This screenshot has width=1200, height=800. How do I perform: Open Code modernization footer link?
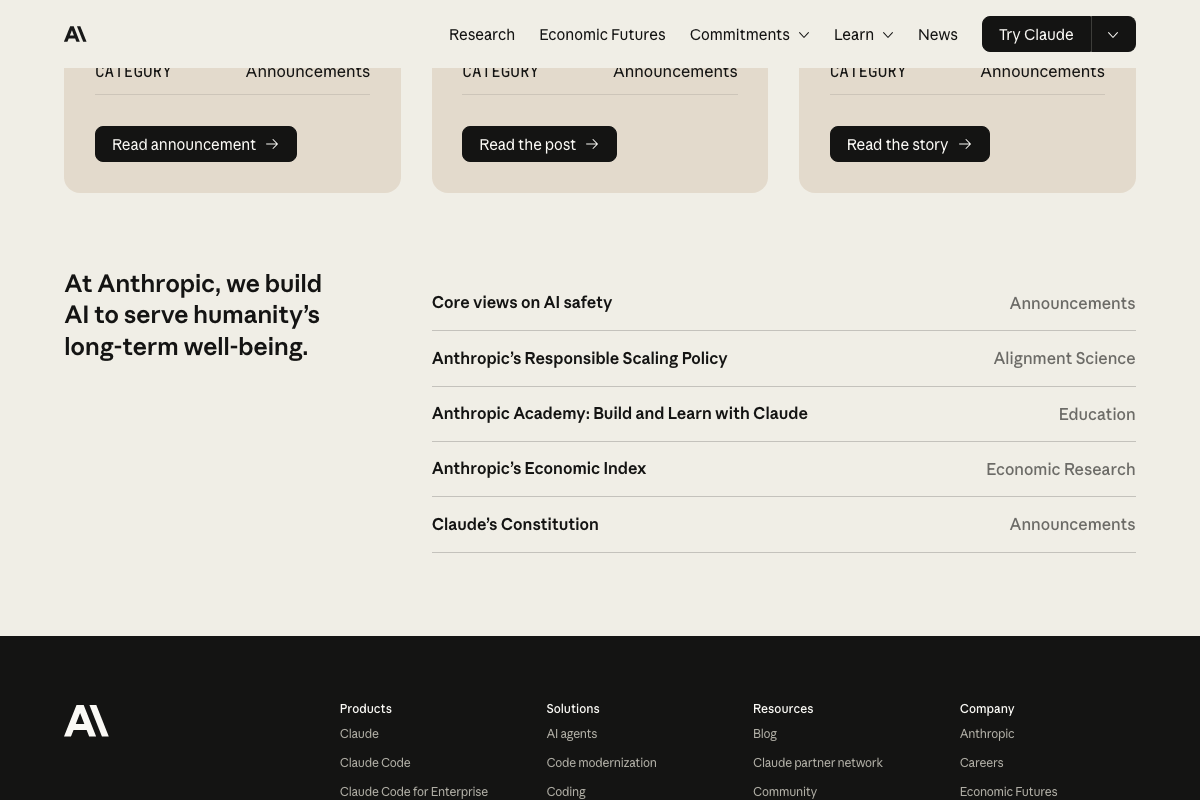(601, 762)
